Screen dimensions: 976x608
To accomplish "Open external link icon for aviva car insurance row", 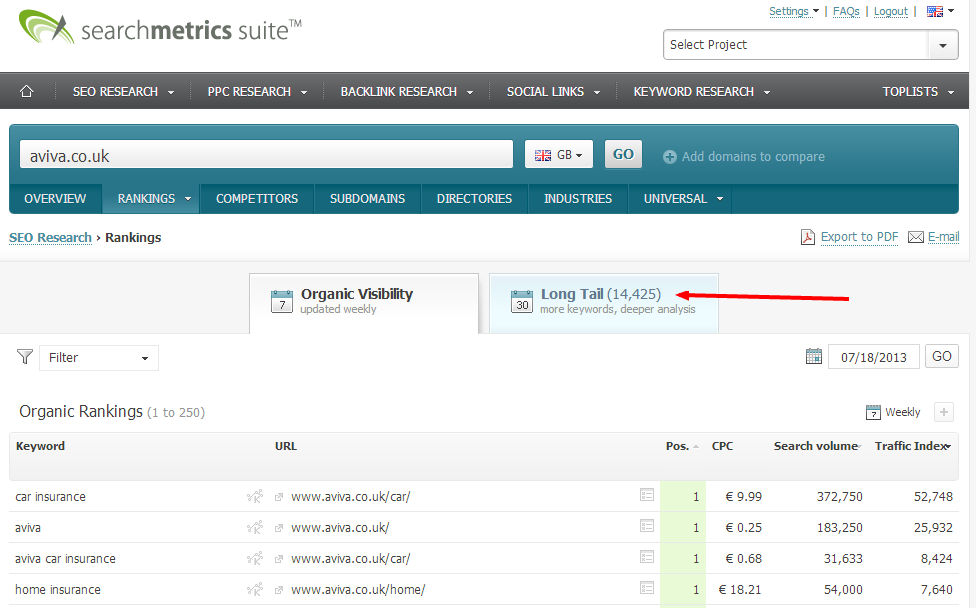I will tap(279, 559).
